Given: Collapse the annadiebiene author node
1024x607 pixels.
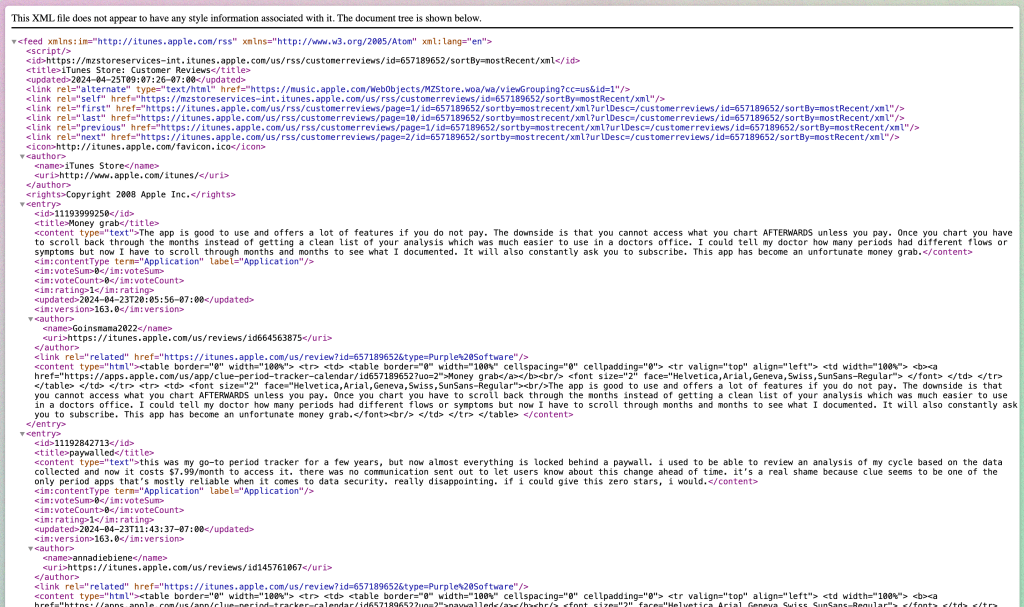Looking at the screenshot, I should [x=30, y=548].
